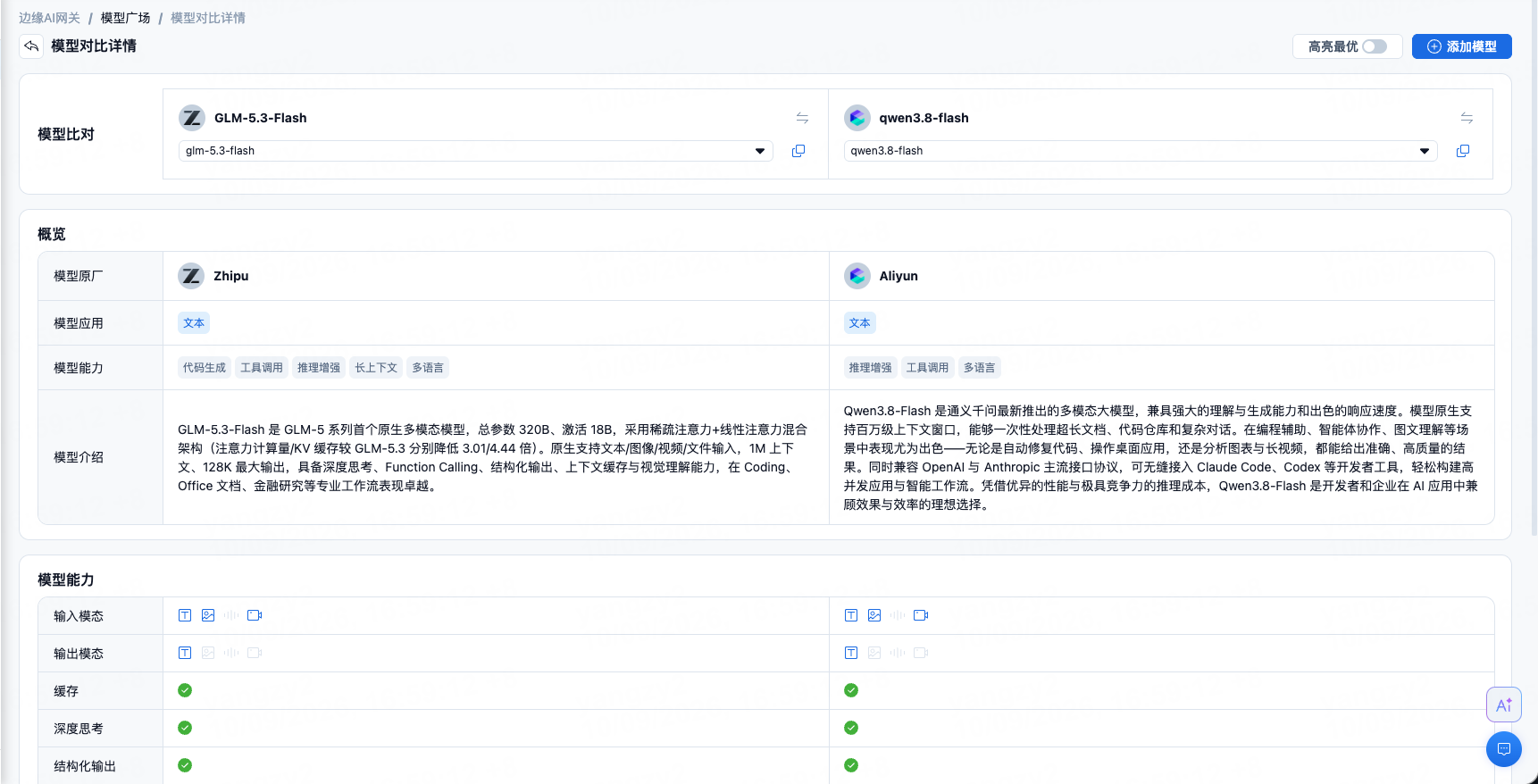Click GLM video input modality icon
Screen dimensions: 1538x784
click(x=255, y=615)
